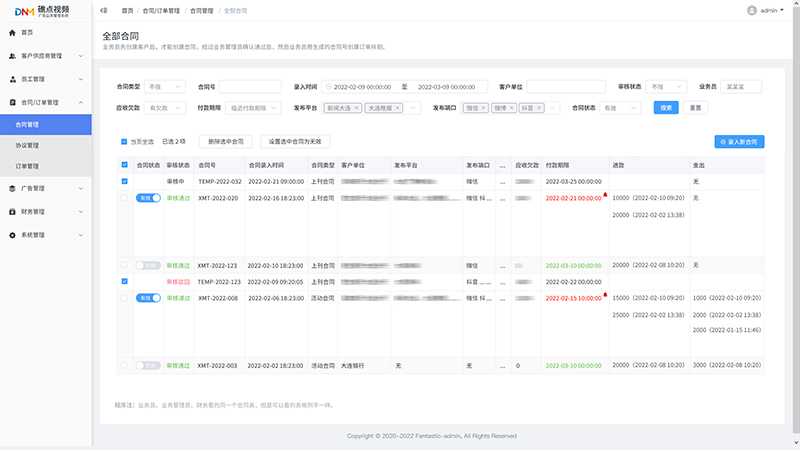The width and height of the screenshot is (800, 450).
Task: Click the 合同/订单管理 breadcrumb link
Action: pyautogui.click(x=161, y=11)
